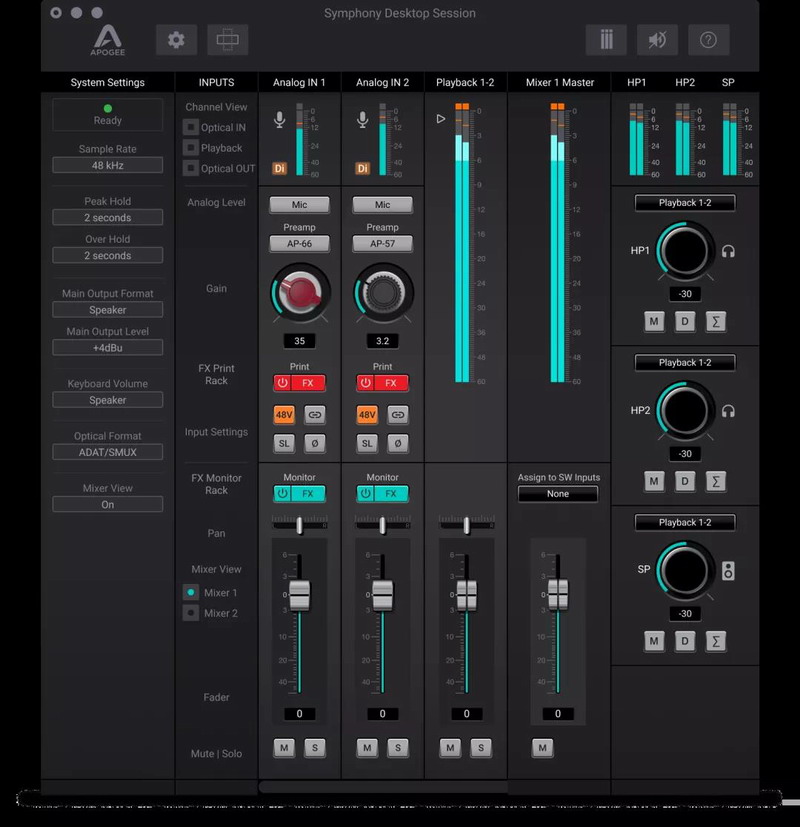Click the Mic button on Analog IN 1
This screenshot has width=800, height=827.
300,205
